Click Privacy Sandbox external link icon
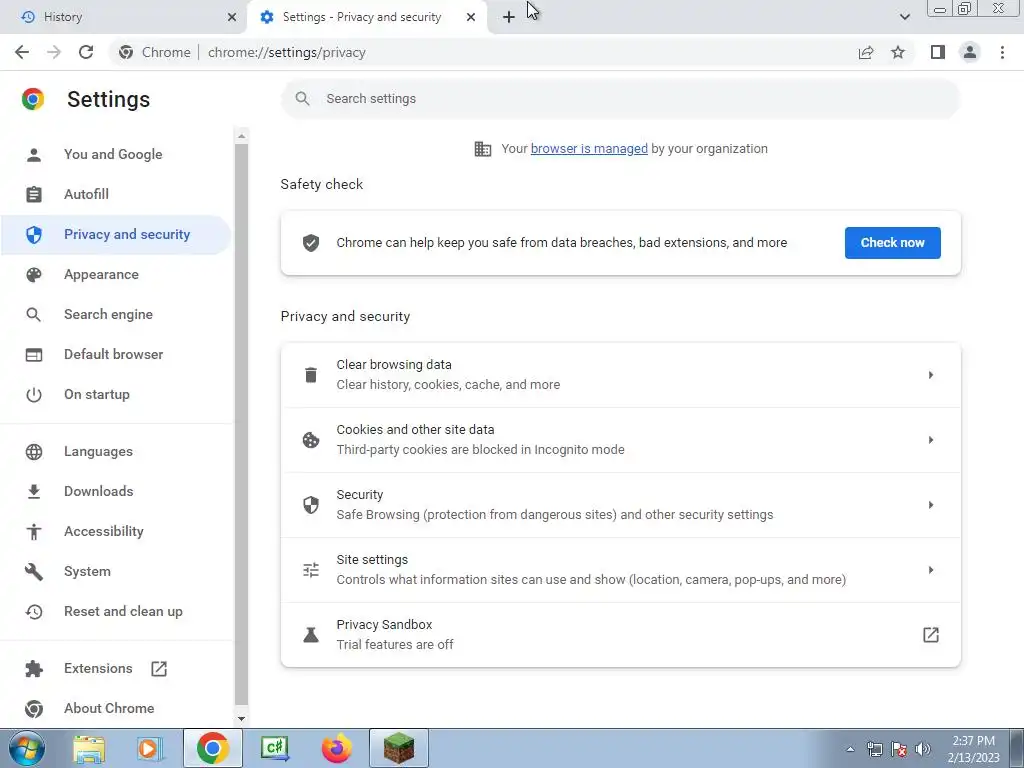The width and height of the screenshot is (1024, 768). pos(931,635)
